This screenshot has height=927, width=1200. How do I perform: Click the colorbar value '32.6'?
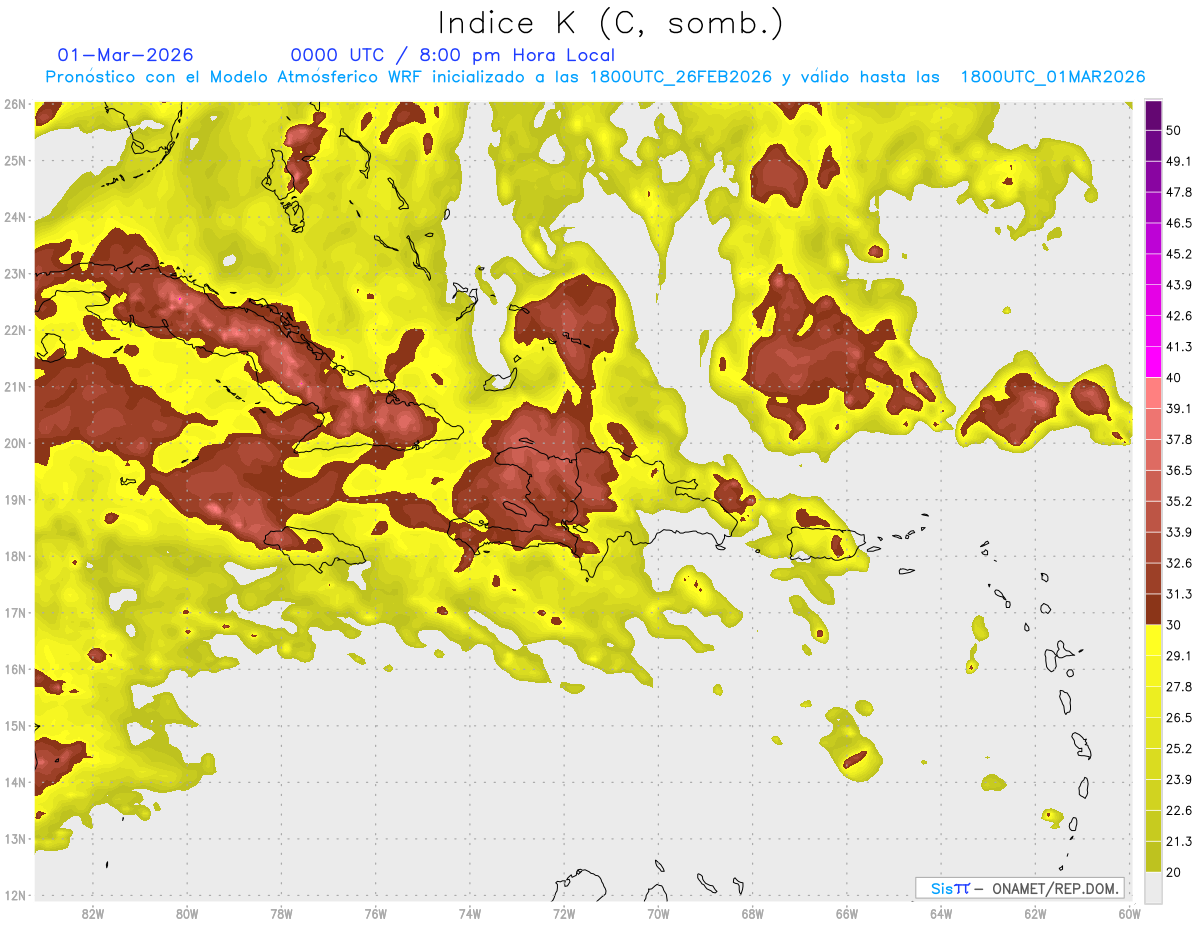1179,563
